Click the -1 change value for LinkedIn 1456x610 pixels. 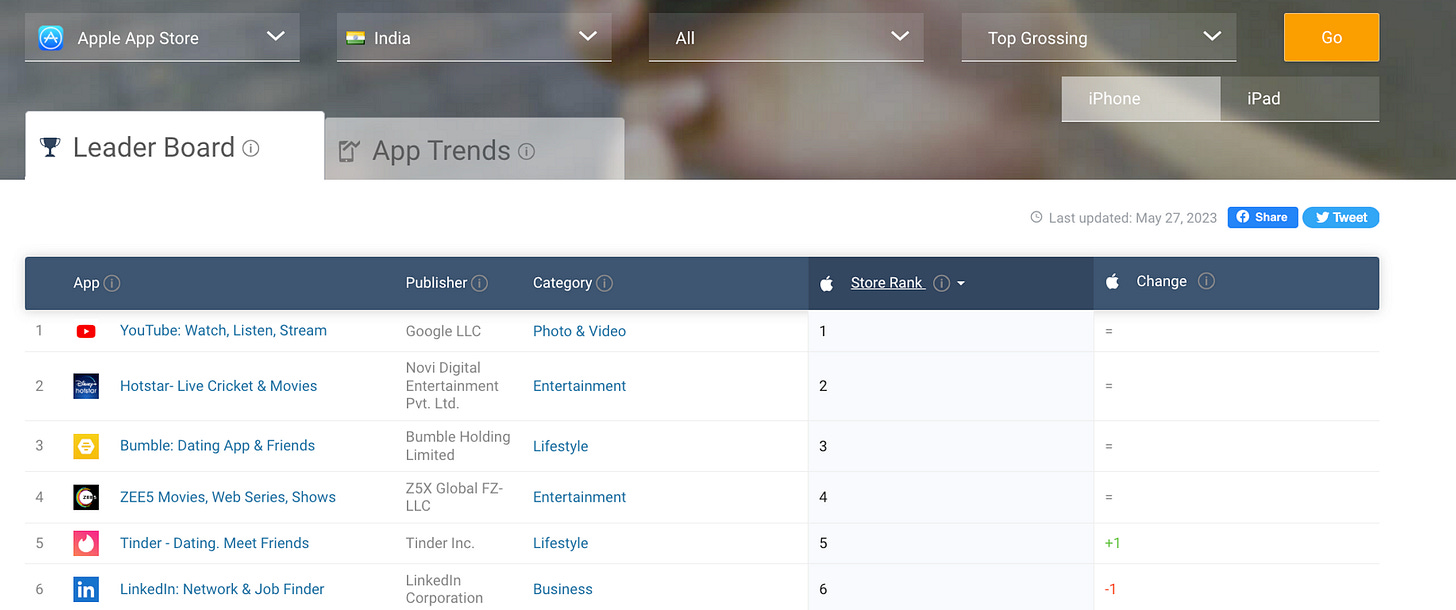point(1110,589)
